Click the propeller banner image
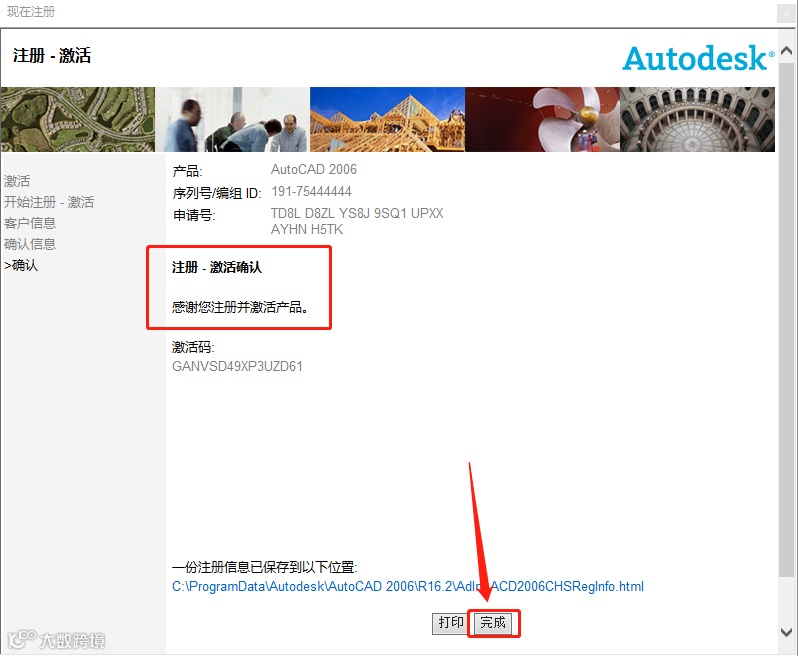 (543, 119)
